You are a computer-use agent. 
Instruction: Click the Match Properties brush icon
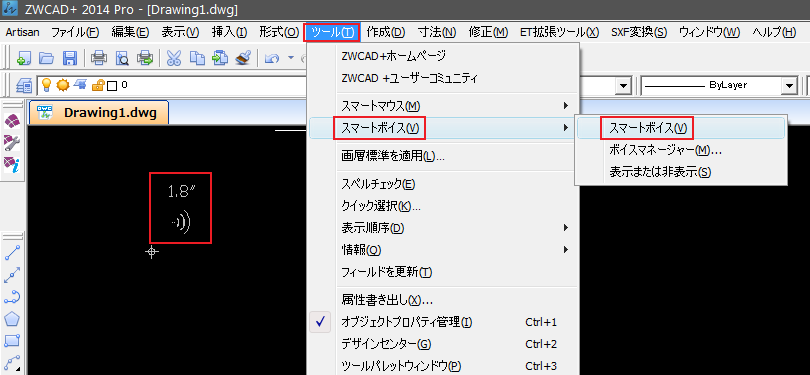pos(243,58)
